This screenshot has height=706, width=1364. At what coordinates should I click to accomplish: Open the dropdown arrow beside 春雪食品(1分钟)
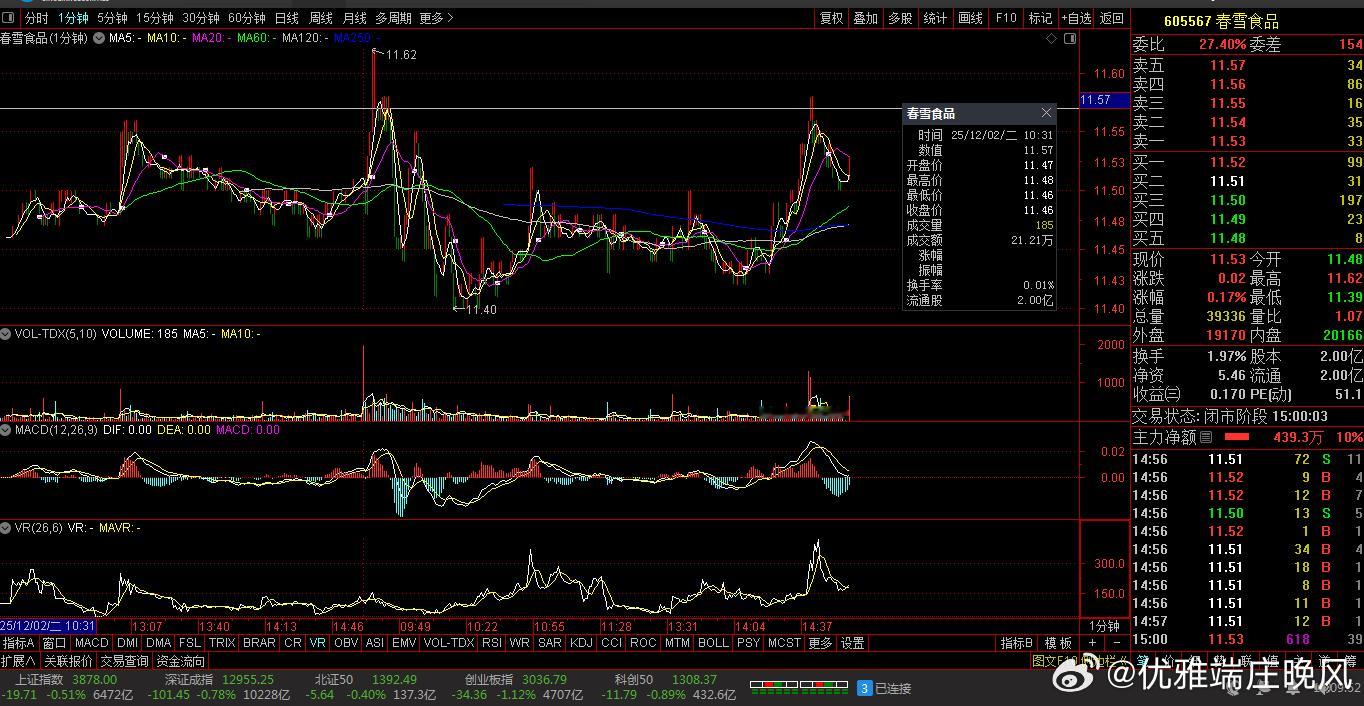(99, 38)
